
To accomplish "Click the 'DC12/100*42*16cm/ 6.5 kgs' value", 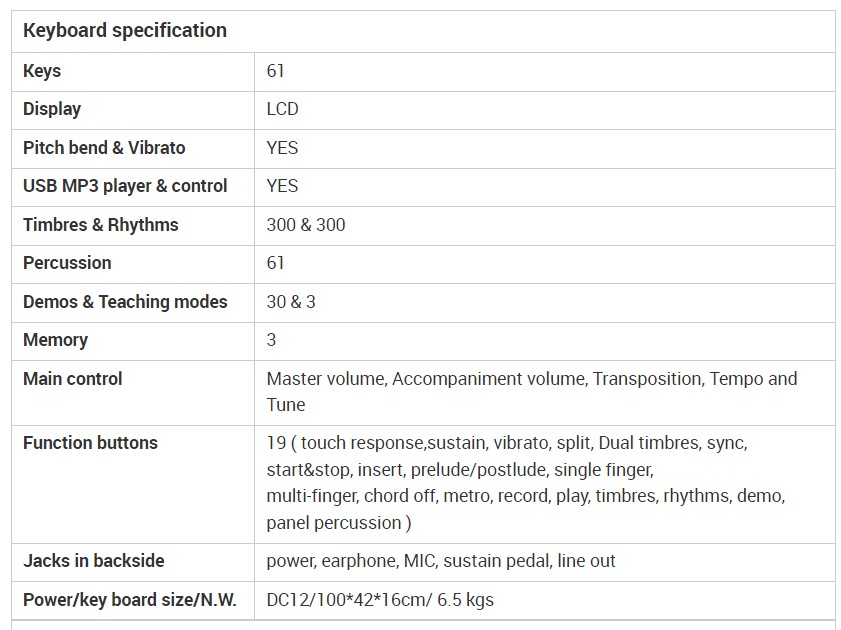I will [380, 600].
